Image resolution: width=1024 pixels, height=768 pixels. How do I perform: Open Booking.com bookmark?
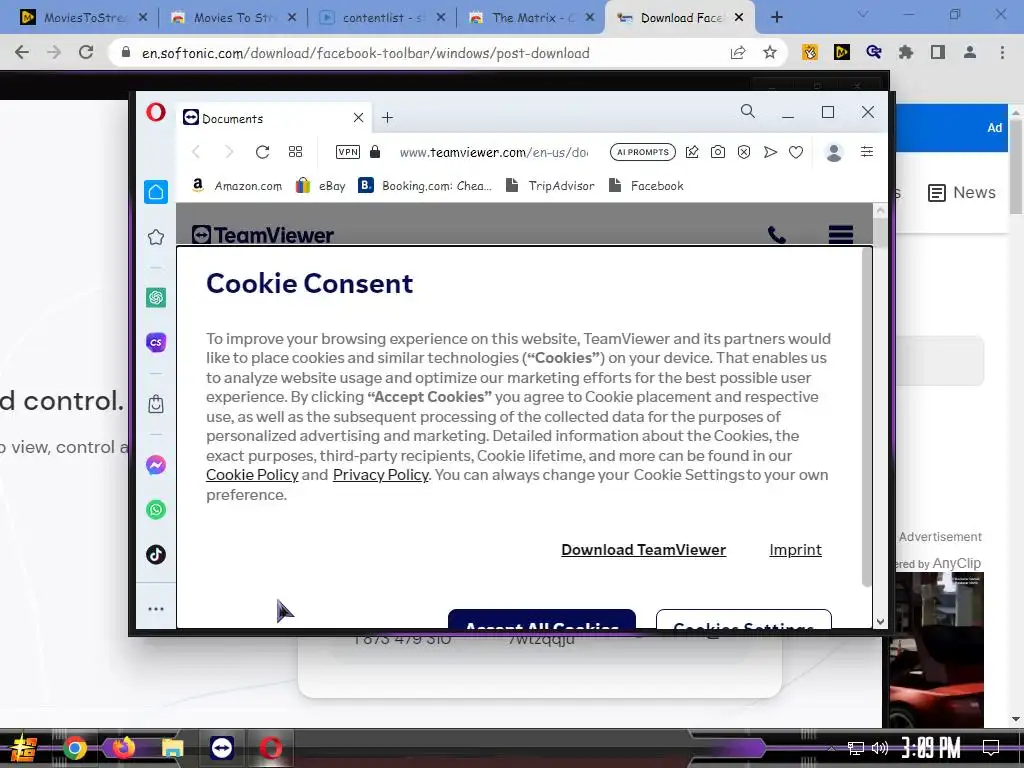425,186
